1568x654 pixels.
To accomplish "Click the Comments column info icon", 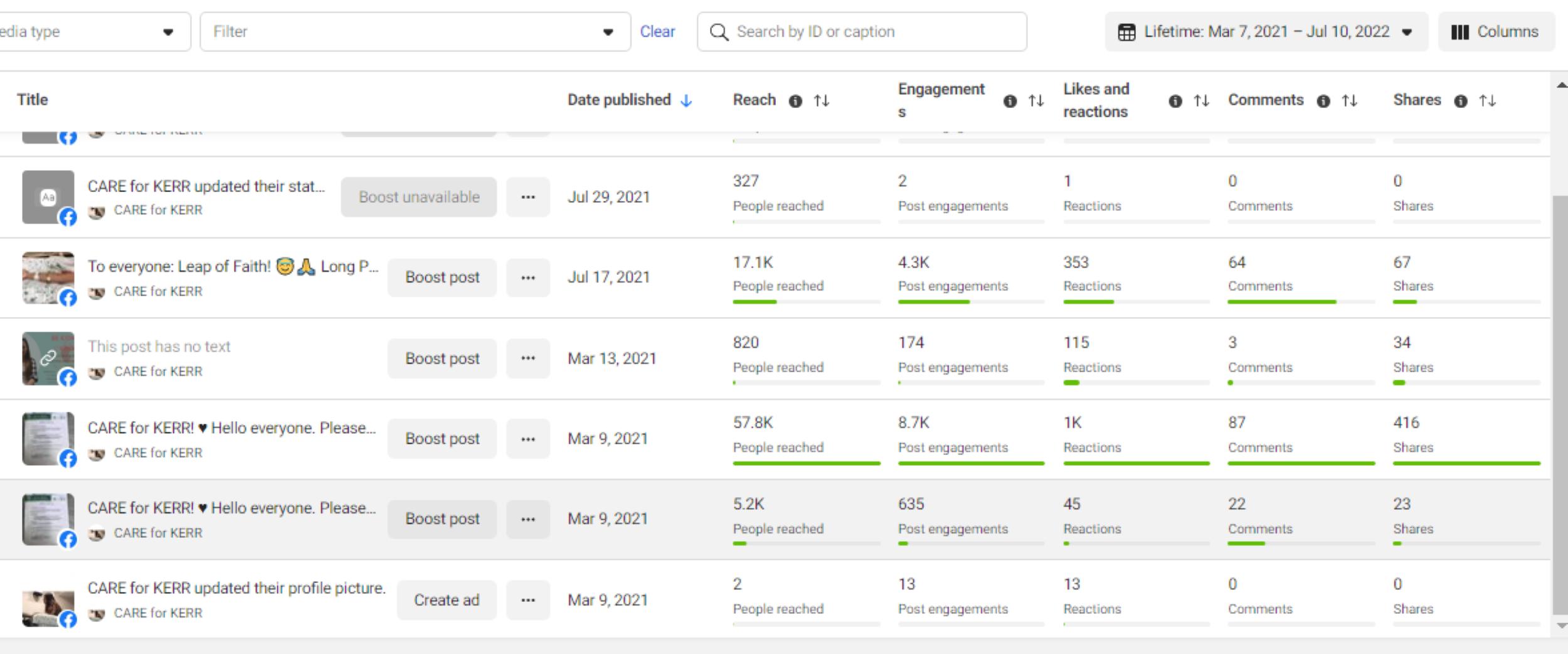I will point(1323,101).
